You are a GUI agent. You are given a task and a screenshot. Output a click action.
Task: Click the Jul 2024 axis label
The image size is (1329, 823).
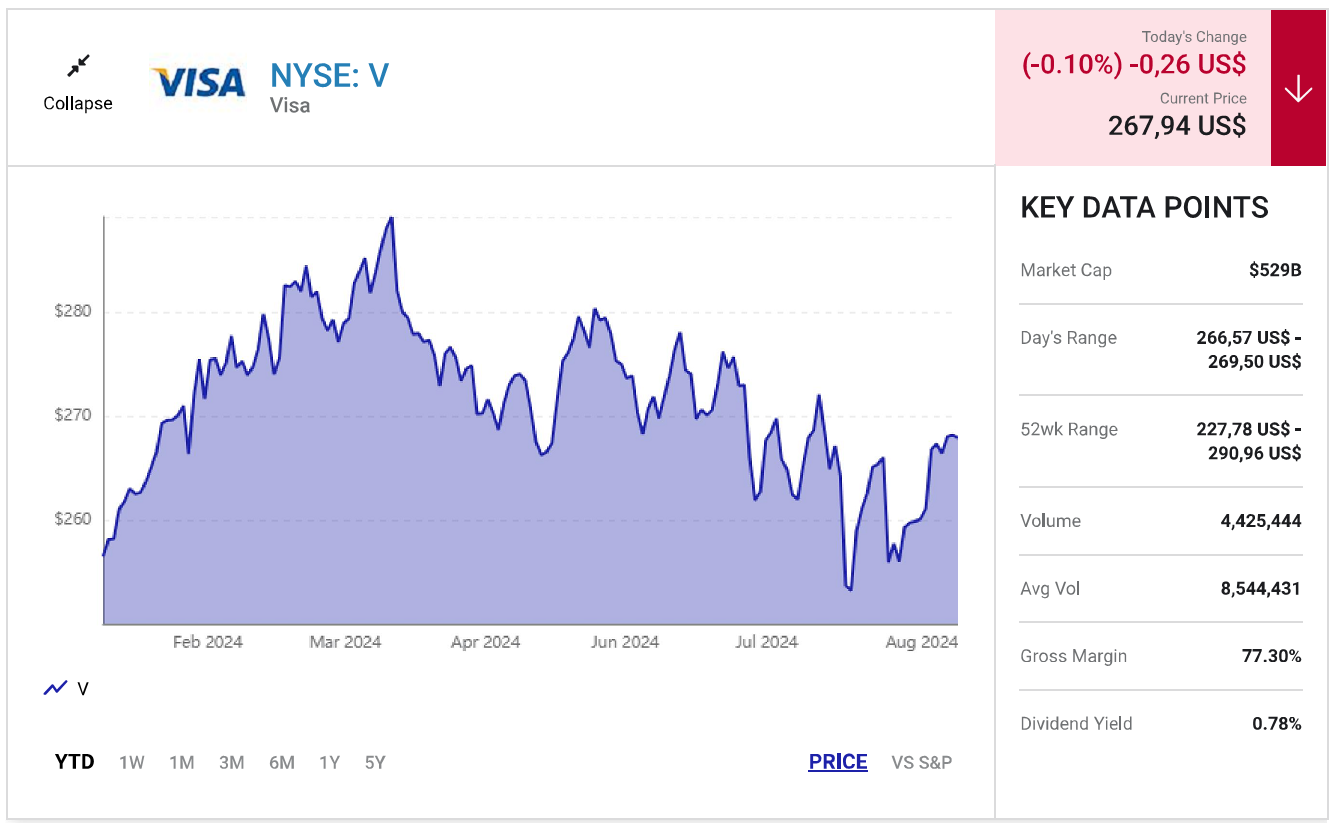click(x=766, y=642)
